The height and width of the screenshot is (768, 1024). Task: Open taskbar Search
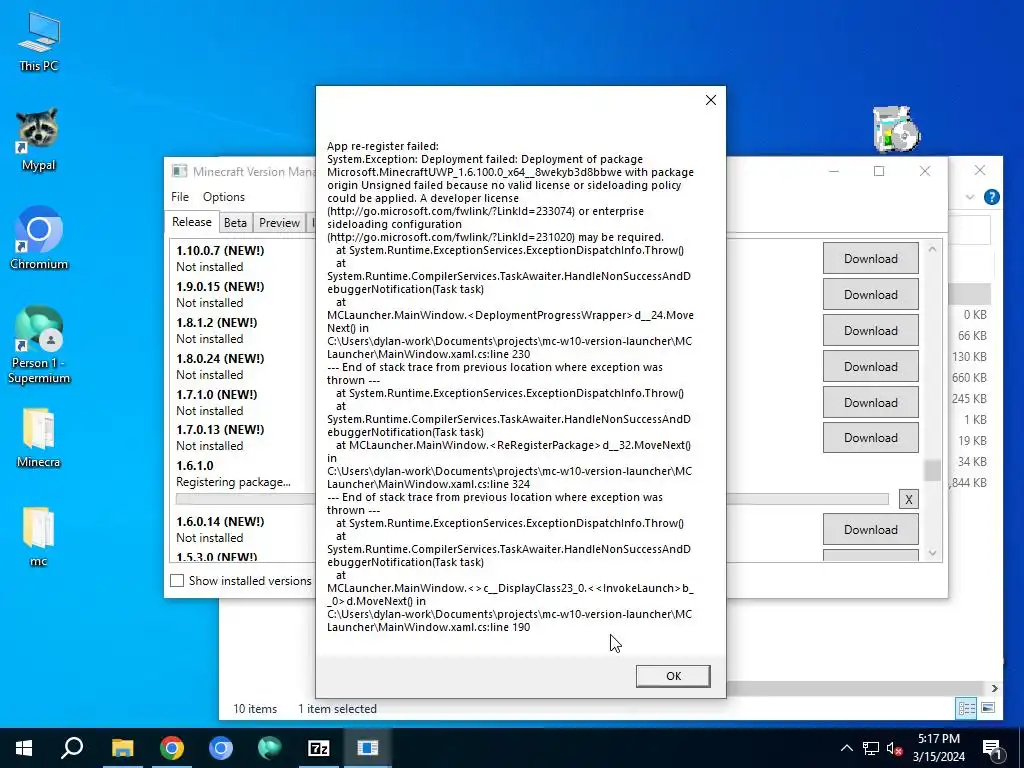[x=72, y=748]
